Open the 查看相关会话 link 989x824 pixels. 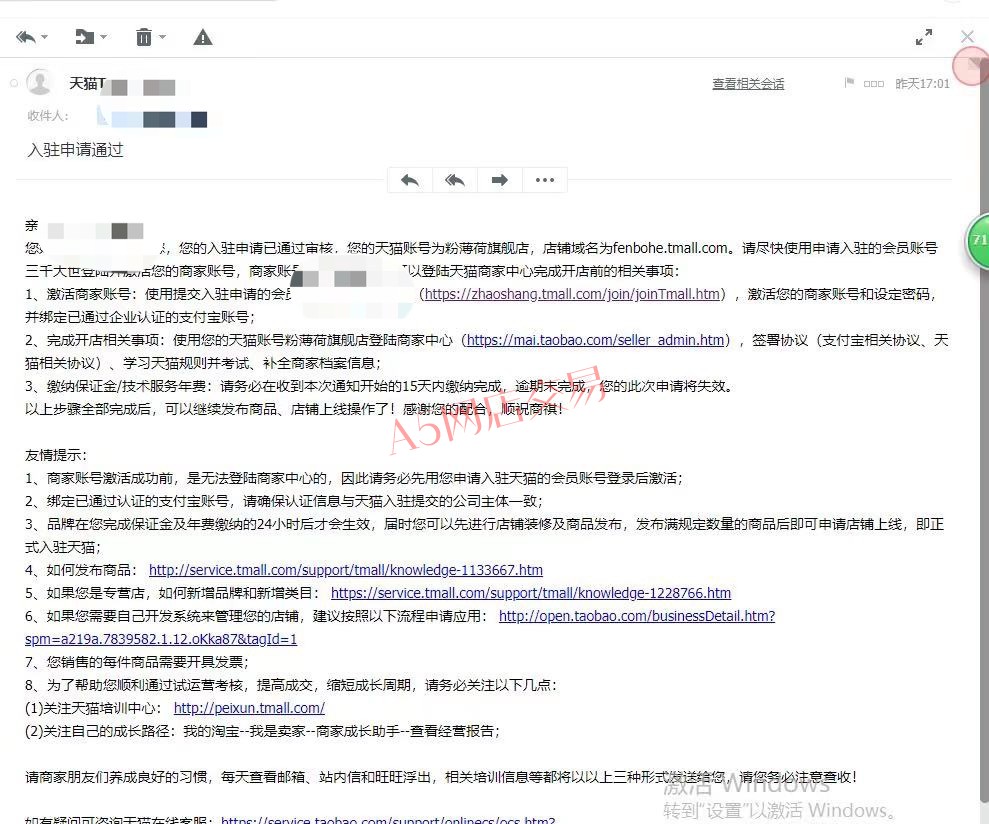[x=748, y=84]
